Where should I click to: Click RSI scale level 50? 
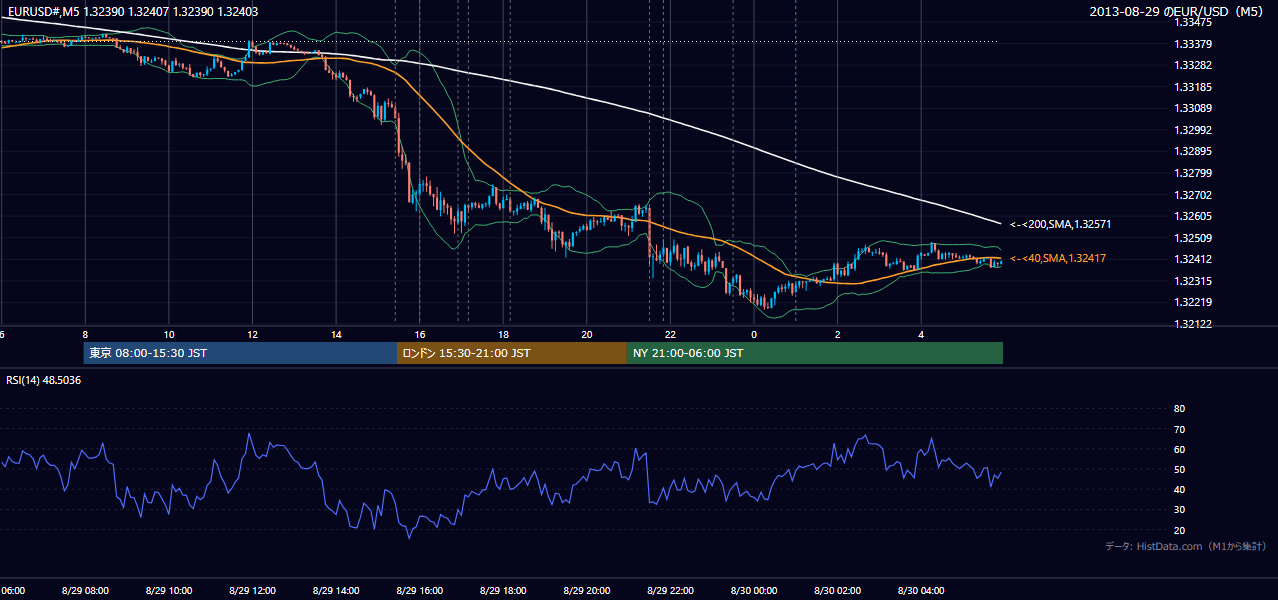[1179, 469]
